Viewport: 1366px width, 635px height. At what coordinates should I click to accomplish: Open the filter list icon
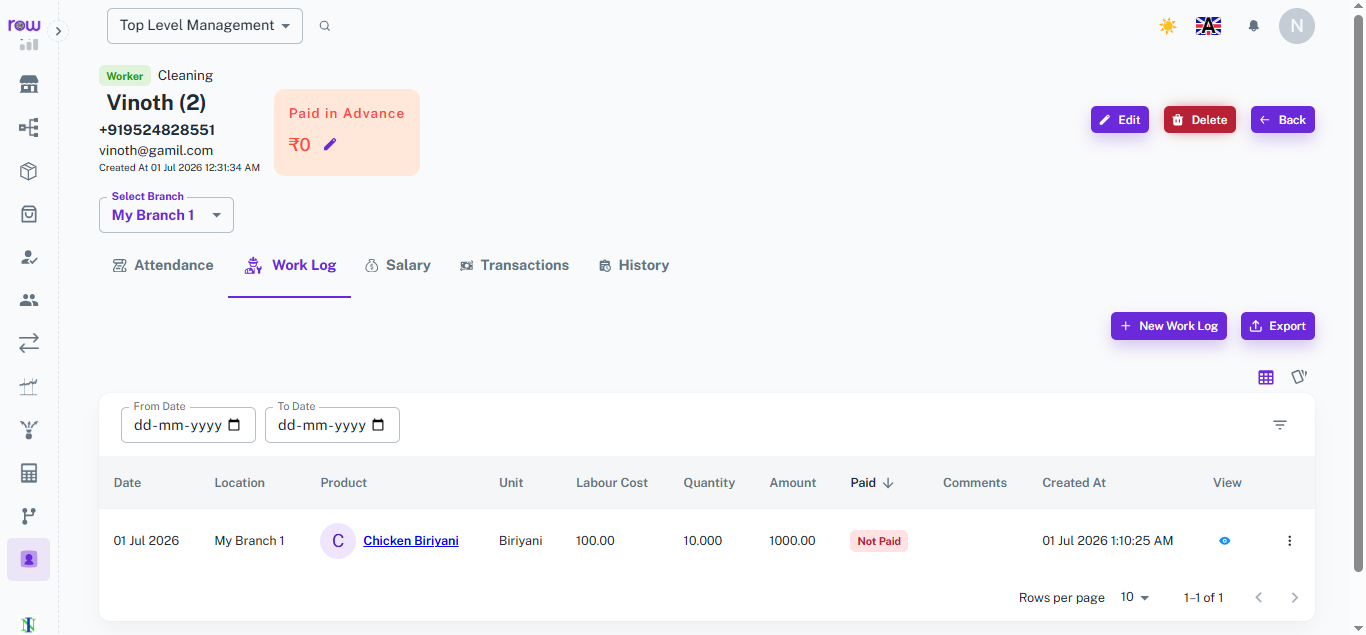tap(1280, 425)
